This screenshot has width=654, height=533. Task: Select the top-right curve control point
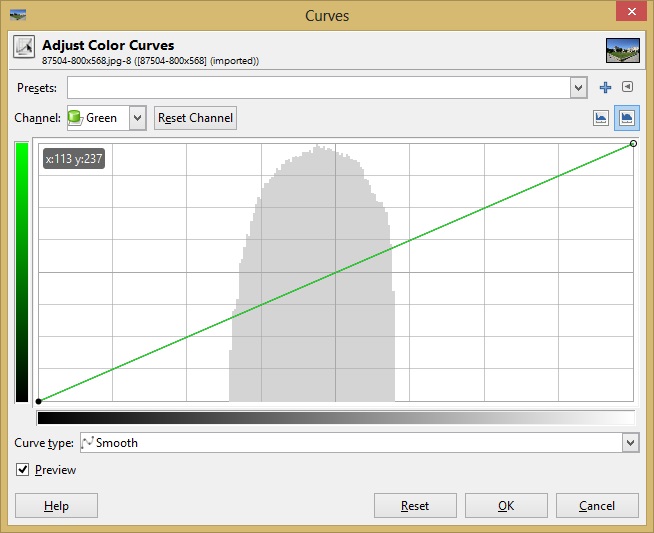[x=633, y=144]
